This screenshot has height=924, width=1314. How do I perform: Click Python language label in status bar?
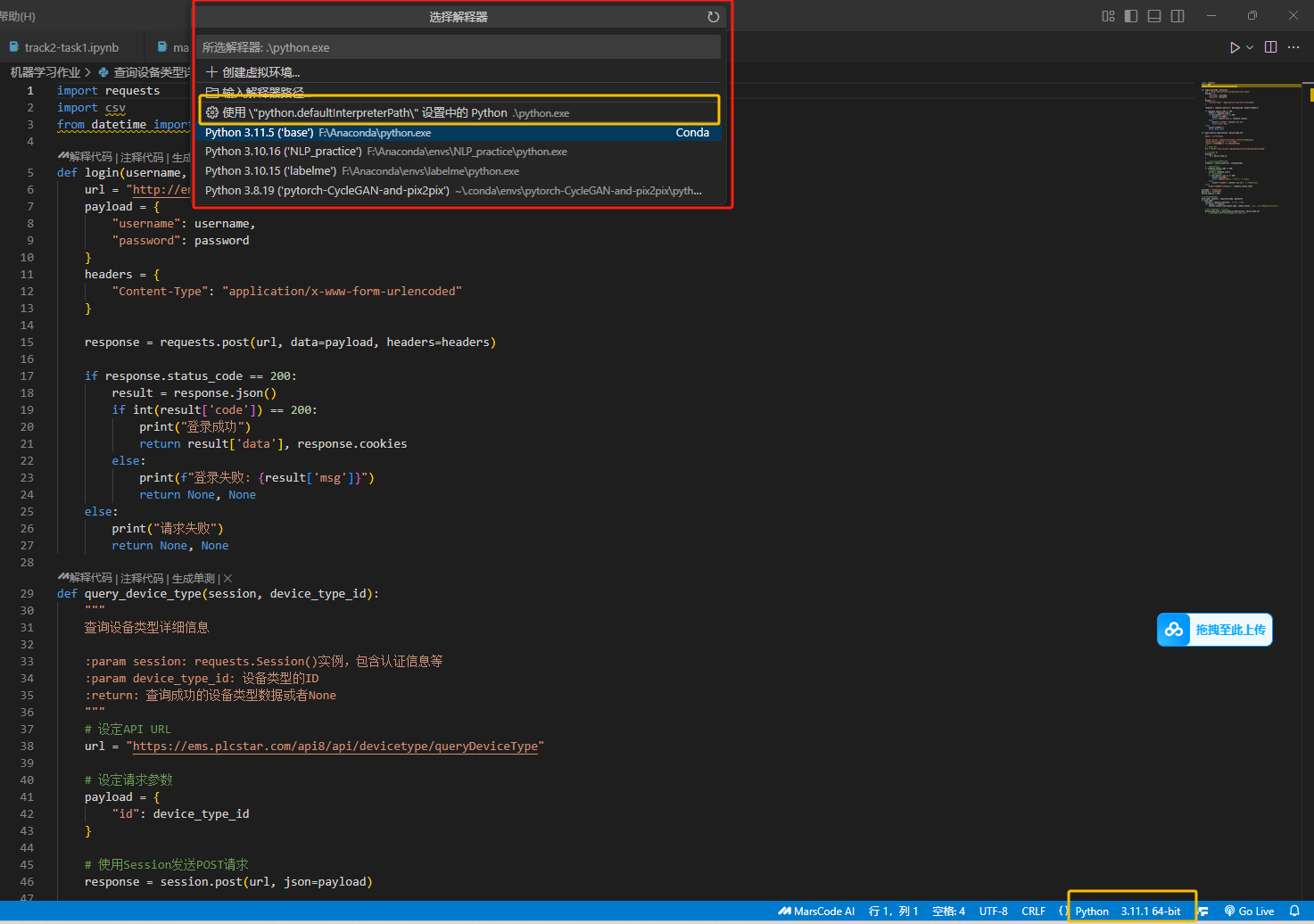point(1092,912)
